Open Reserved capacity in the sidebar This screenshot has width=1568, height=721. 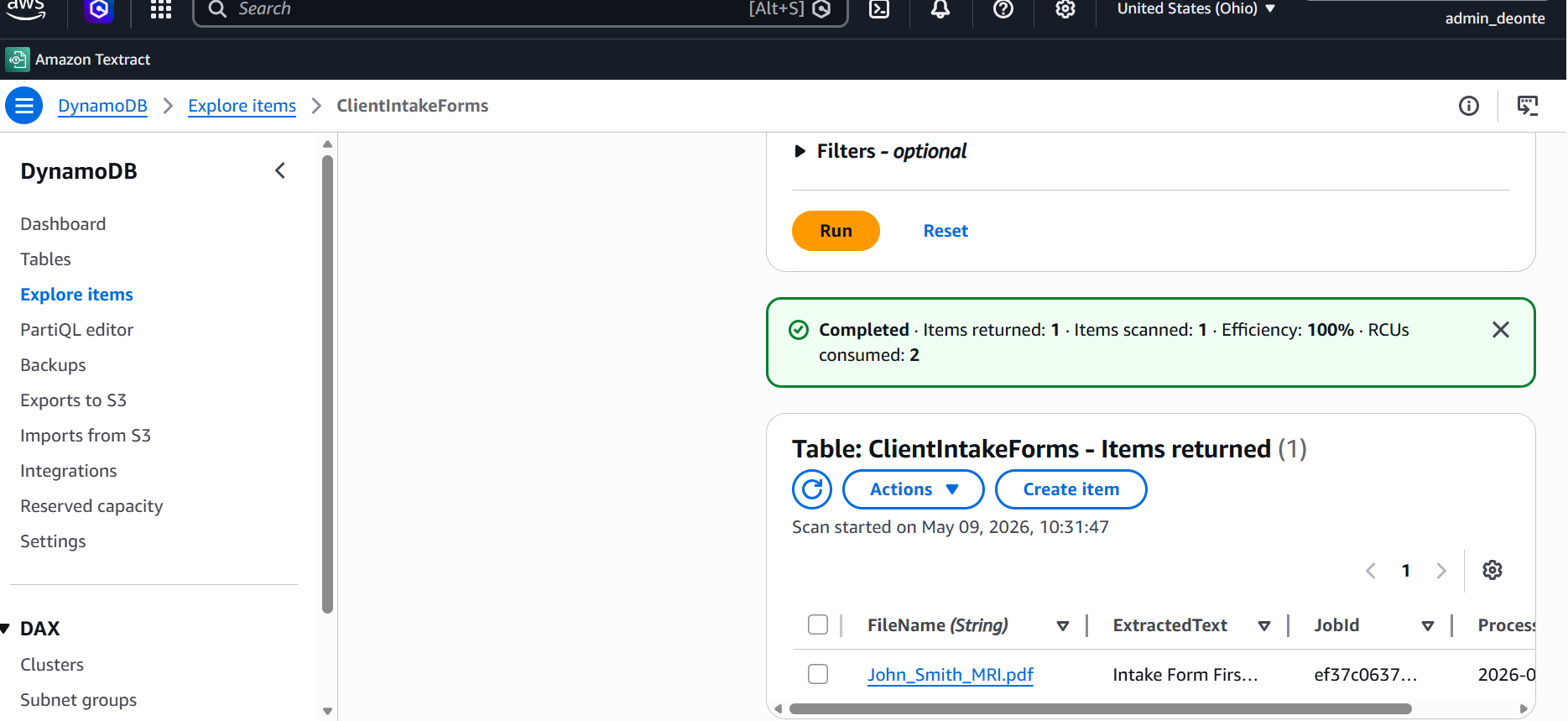coord(91,506)
